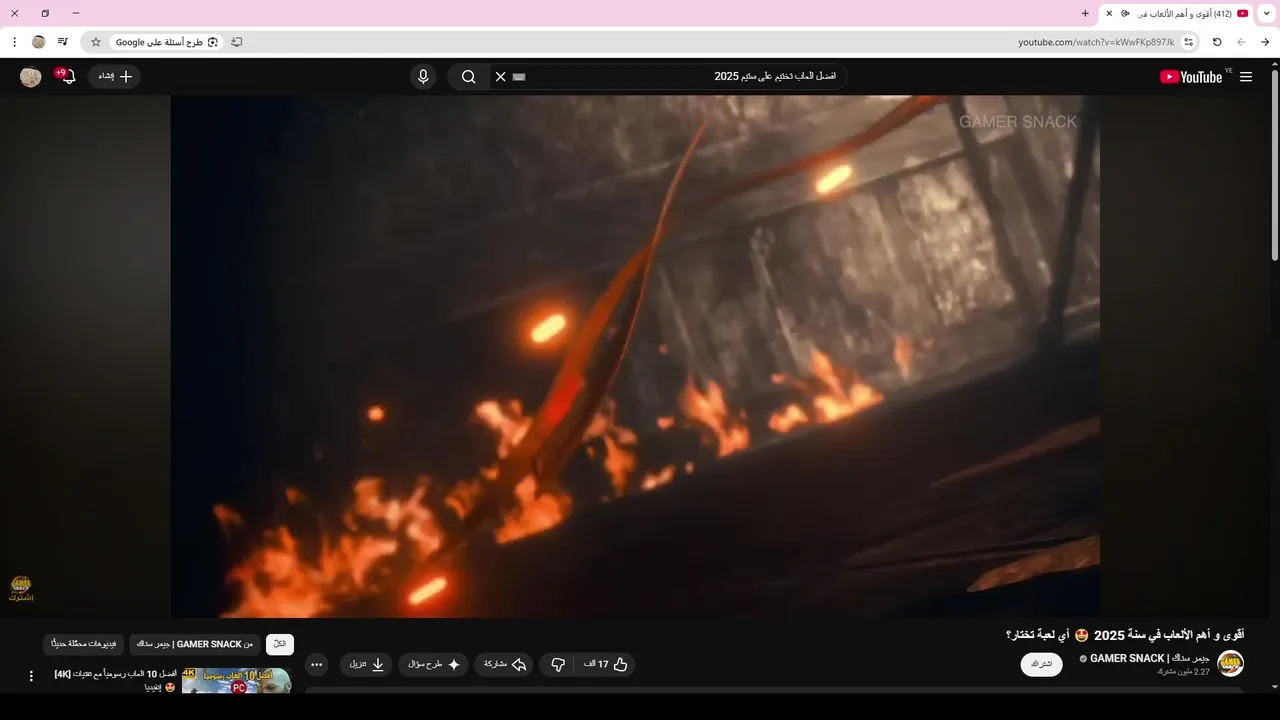The image size is (1280, 720).
Task: Click the greyed-out forward arrow
Action: click(1241, 42)
